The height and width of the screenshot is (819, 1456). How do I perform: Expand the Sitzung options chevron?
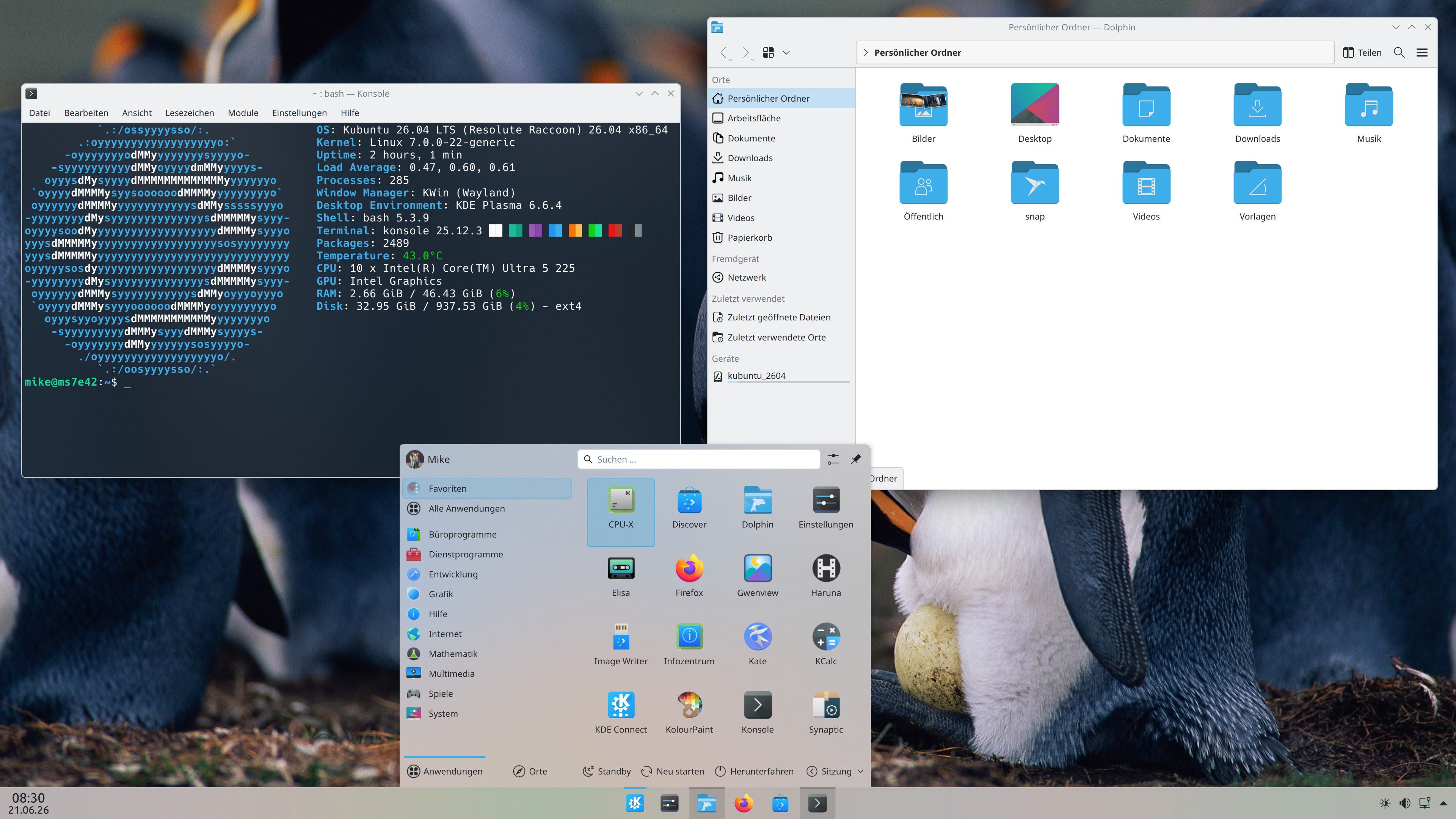pos(860,771)
